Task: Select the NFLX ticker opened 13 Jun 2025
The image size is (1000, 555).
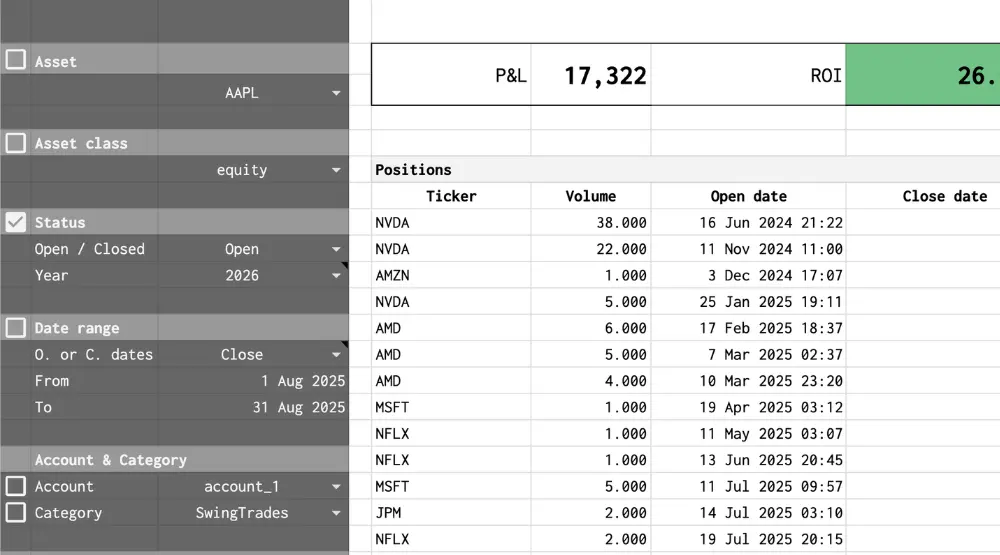Action: [x=451, y=460]
